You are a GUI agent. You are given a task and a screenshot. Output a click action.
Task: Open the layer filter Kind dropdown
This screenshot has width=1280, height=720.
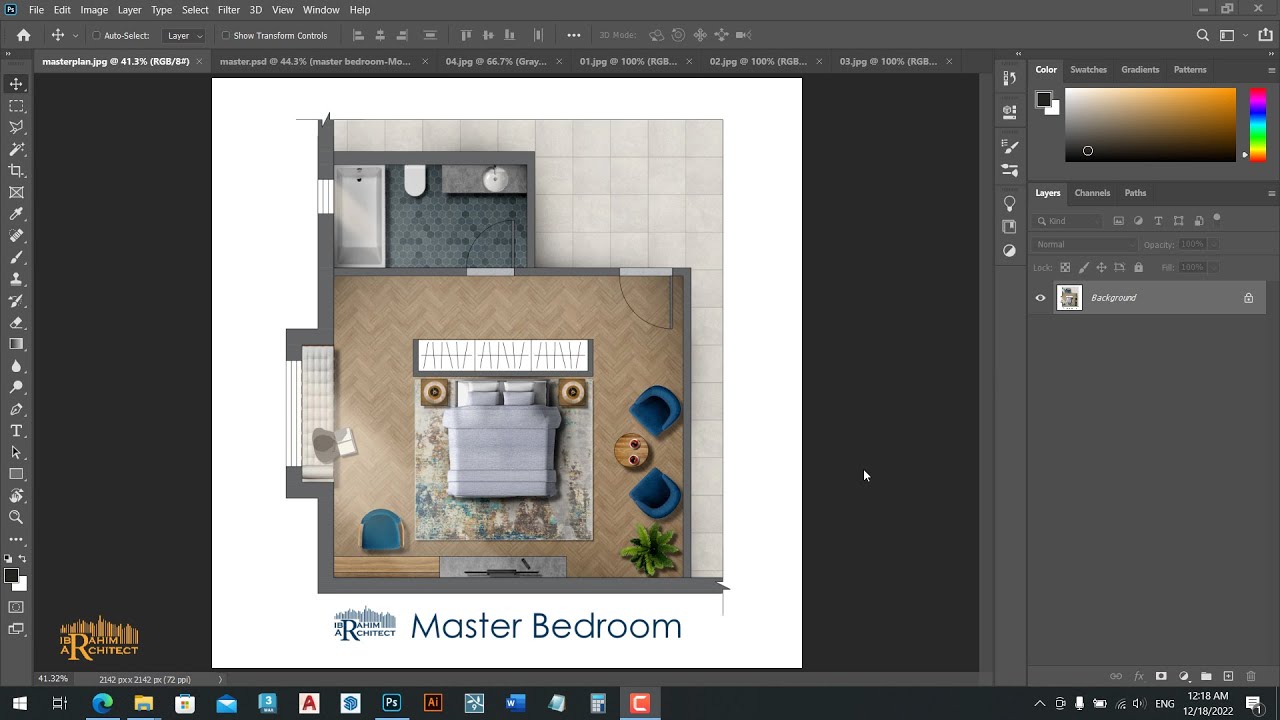point(1068,221)
